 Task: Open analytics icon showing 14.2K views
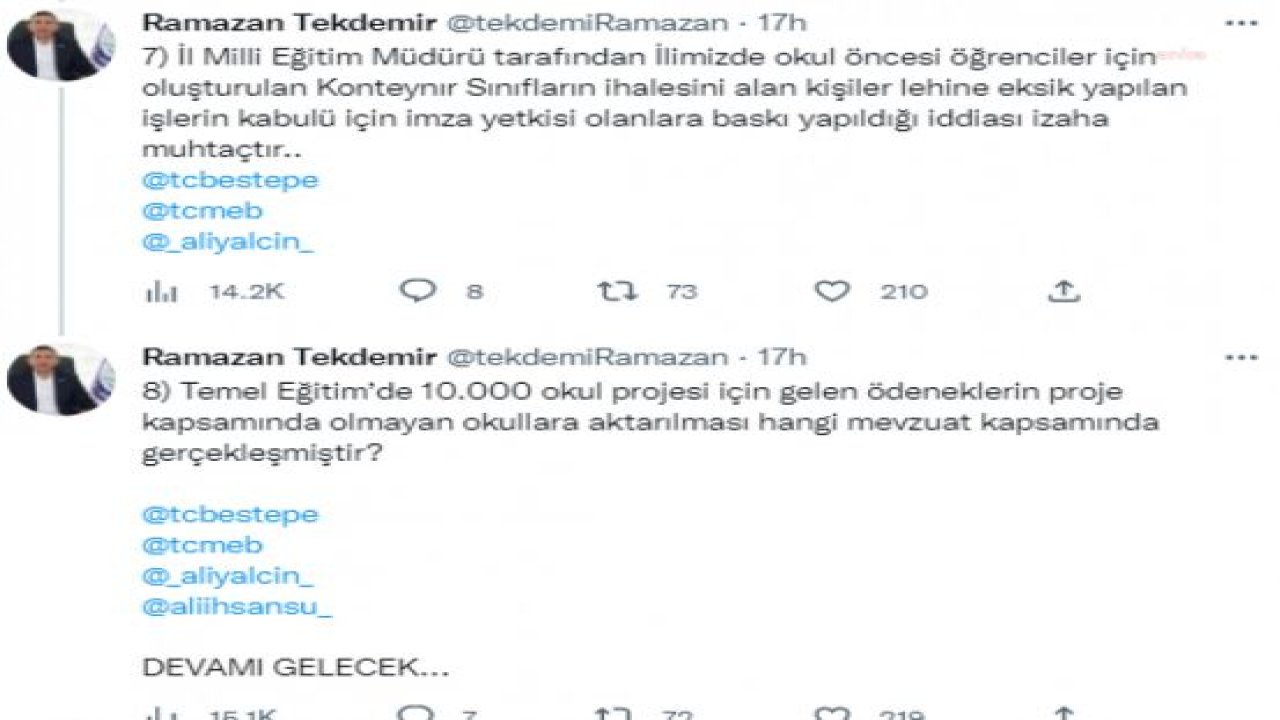[161, 292]
